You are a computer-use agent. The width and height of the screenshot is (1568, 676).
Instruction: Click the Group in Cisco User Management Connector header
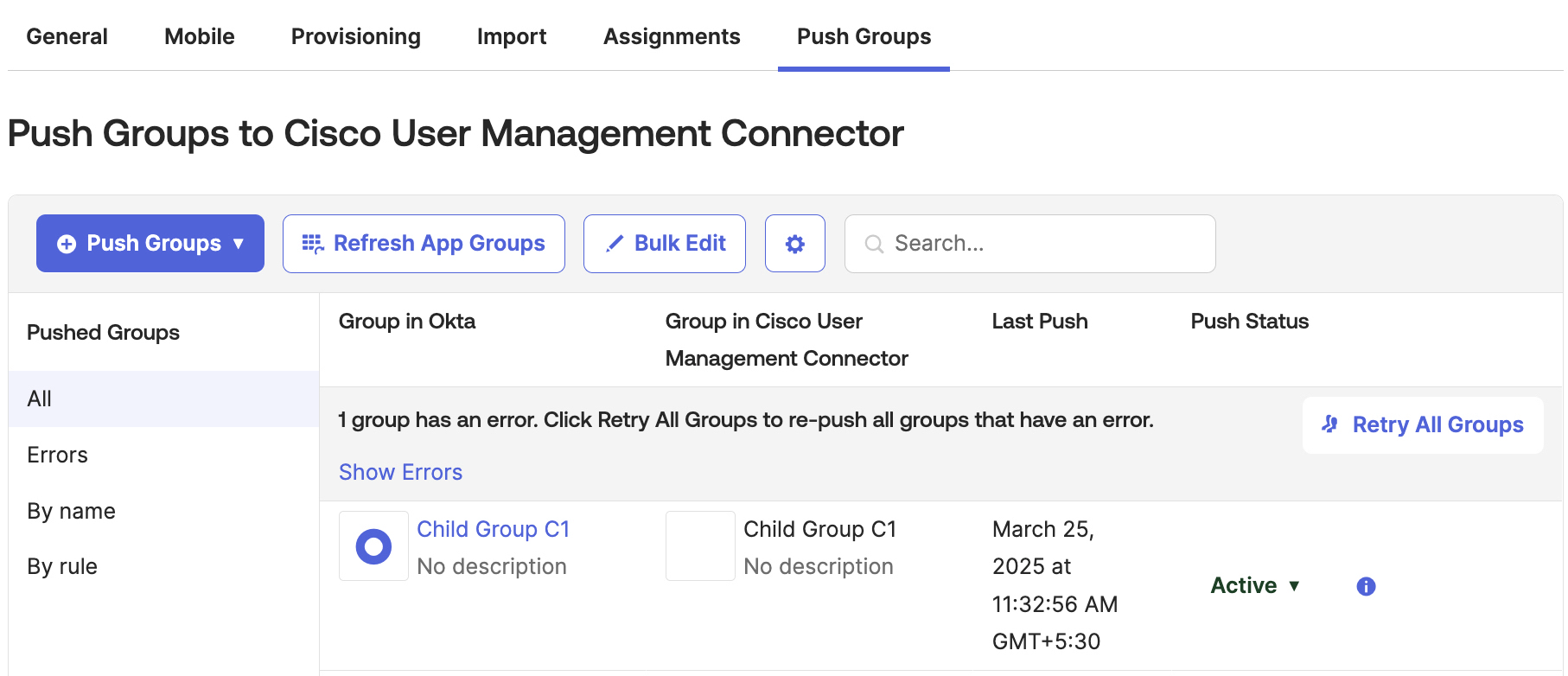click(x=787, y=340)
